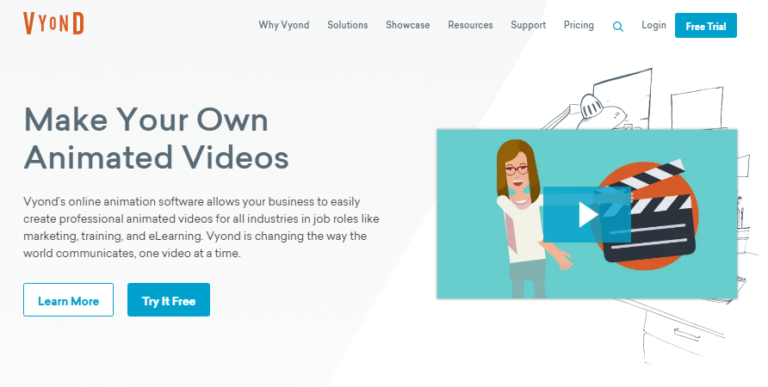Click the paragraph starting "Vyond's online animation software"

(201, 227)
